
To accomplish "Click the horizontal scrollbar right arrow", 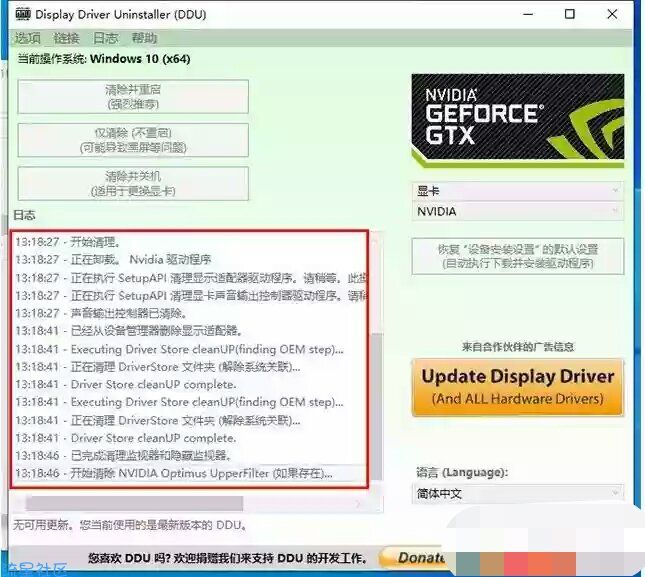I will [358, 503].
